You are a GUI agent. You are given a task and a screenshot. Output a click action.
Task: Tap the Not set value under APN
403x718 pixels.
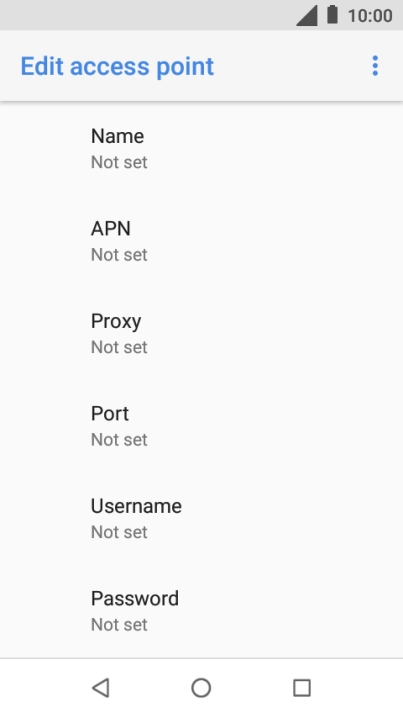[119, 255]
